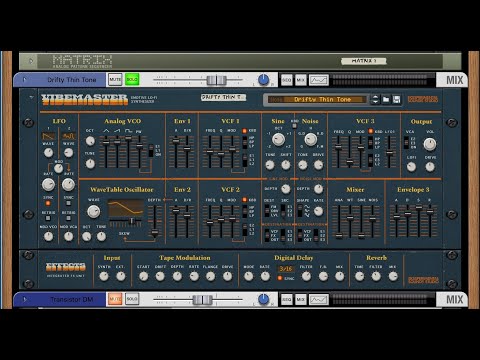The width and height of the screenshot is (480, 360).
Task: Open the automation curve icon on the Drifty Thin Tone track
Action: pyautogui.click(x=319, y=80)
